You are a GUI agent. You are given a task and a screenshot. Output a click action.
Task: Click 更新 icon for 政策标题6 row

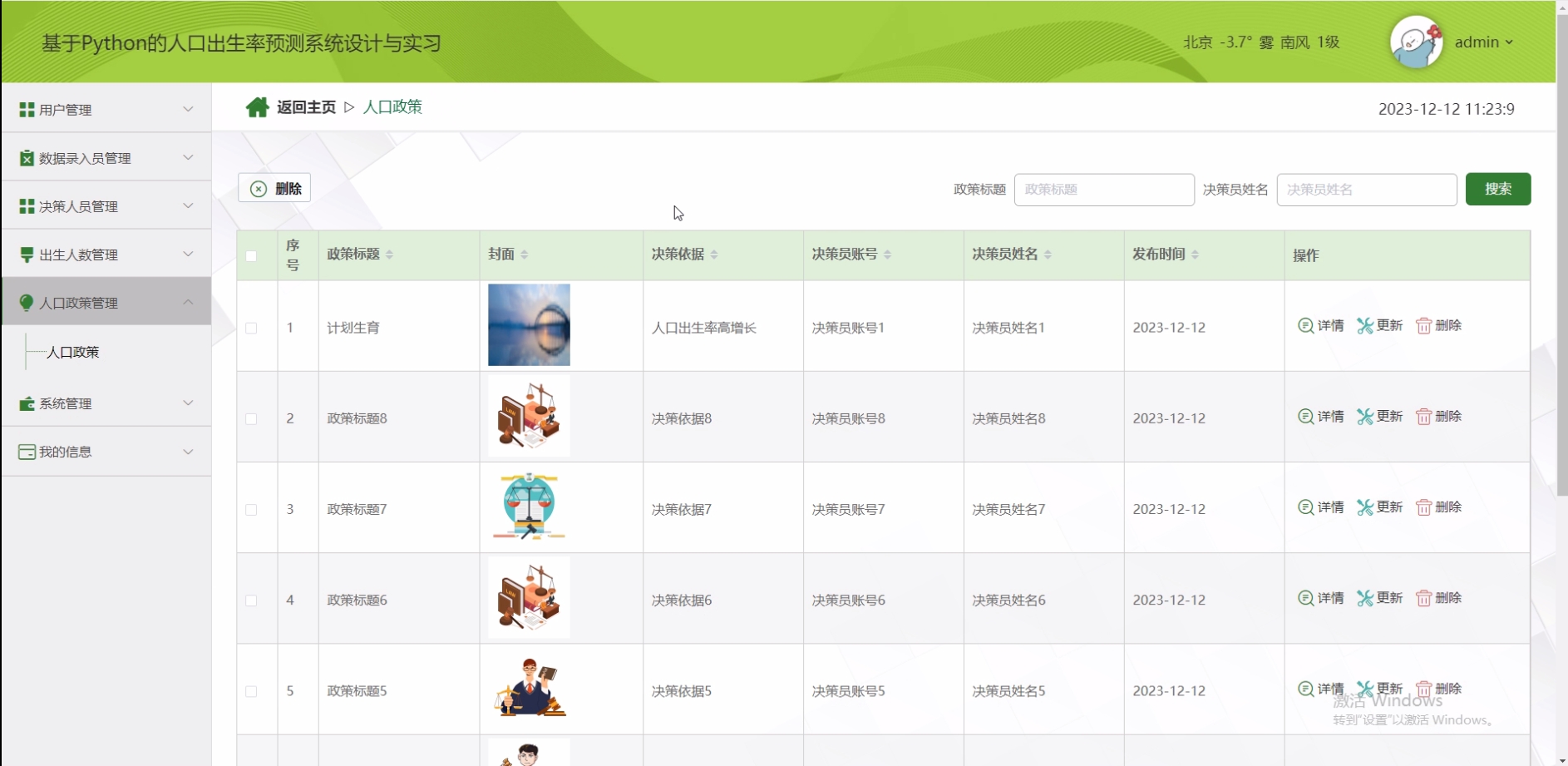tap(1364, 598)
